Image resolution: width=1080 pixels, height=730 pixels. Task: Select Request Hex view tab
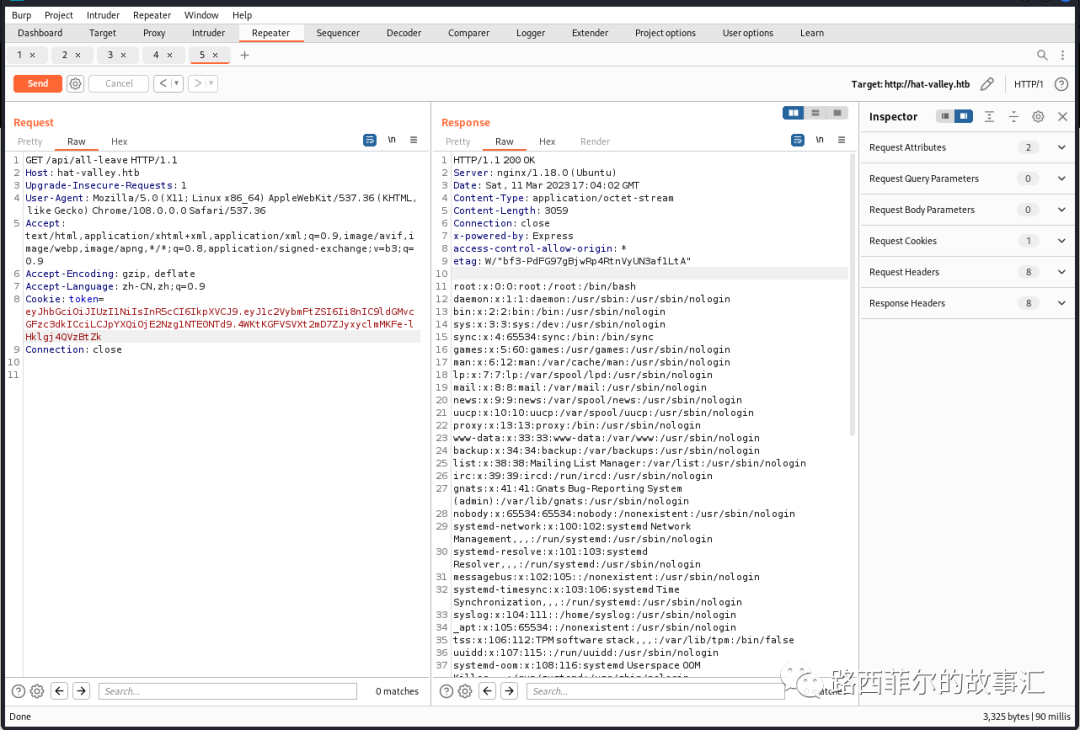point(119,141)
